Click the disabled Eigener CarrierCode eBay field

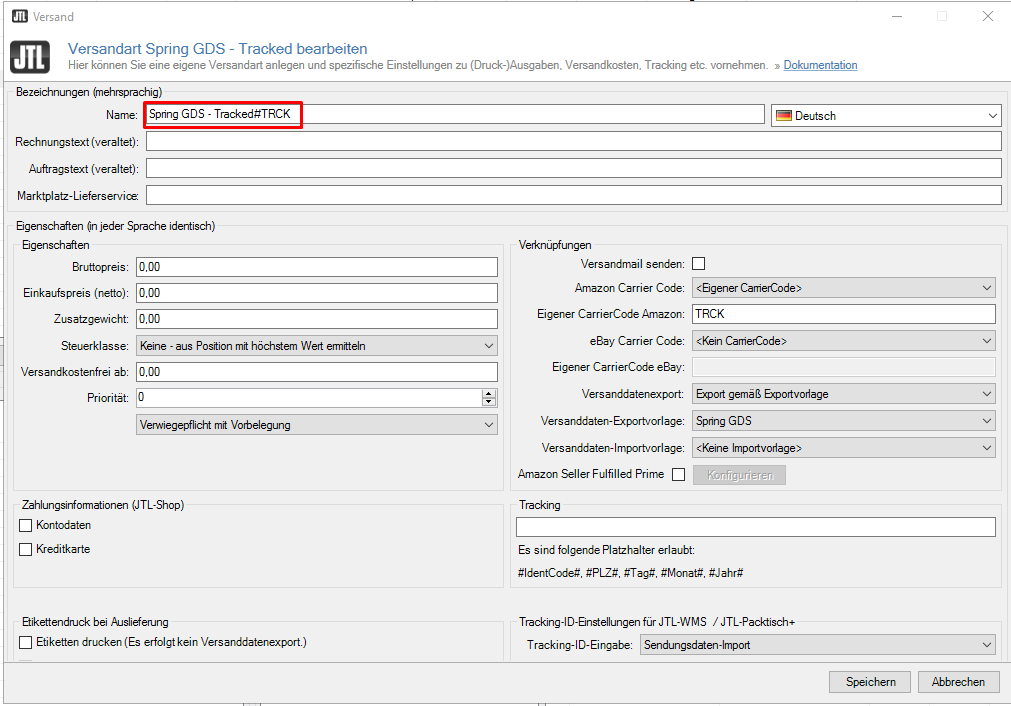coord(843,367)
